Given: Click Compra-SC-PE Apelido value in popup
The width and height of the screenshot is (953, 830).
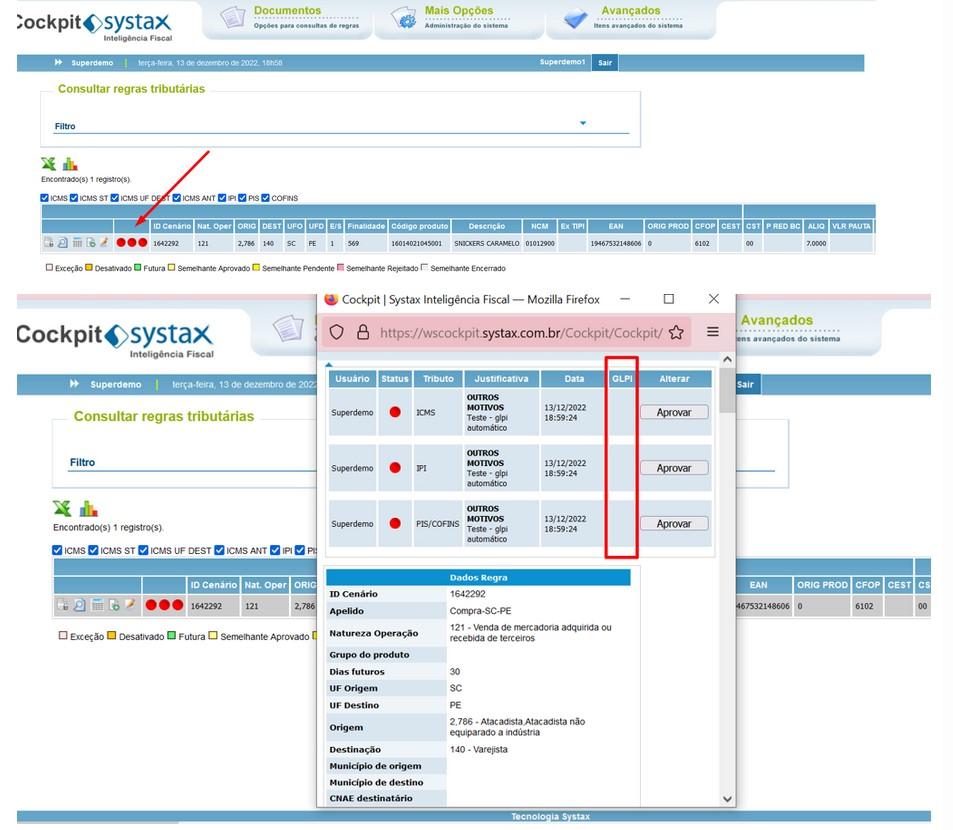Looking at the screenshot, I should 480,611.
